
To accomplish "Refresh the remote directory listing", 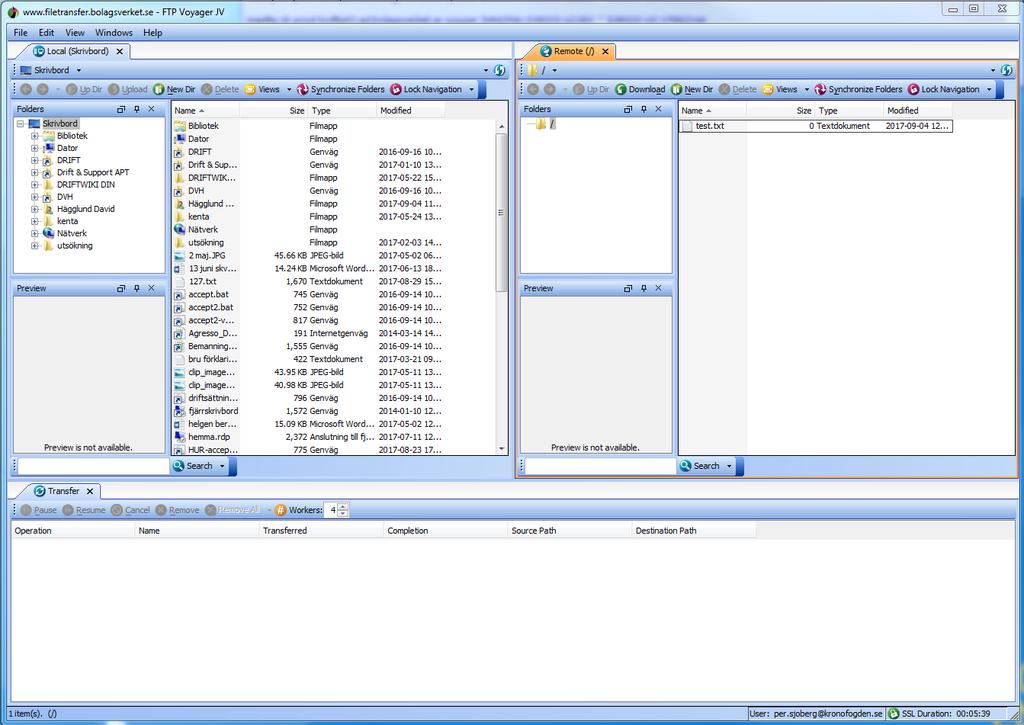I will (x=1006, y=70).
